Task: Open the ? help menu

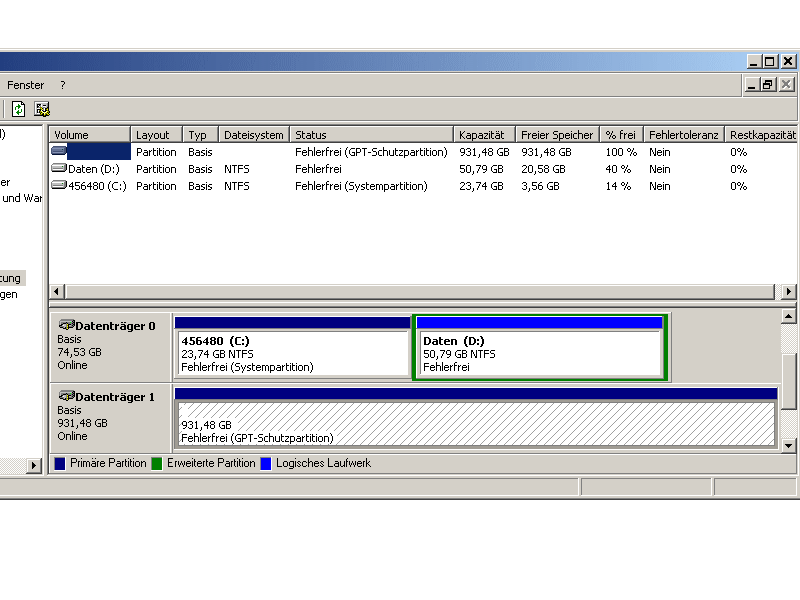Action: pyautogui.click(x=63, y=85)
